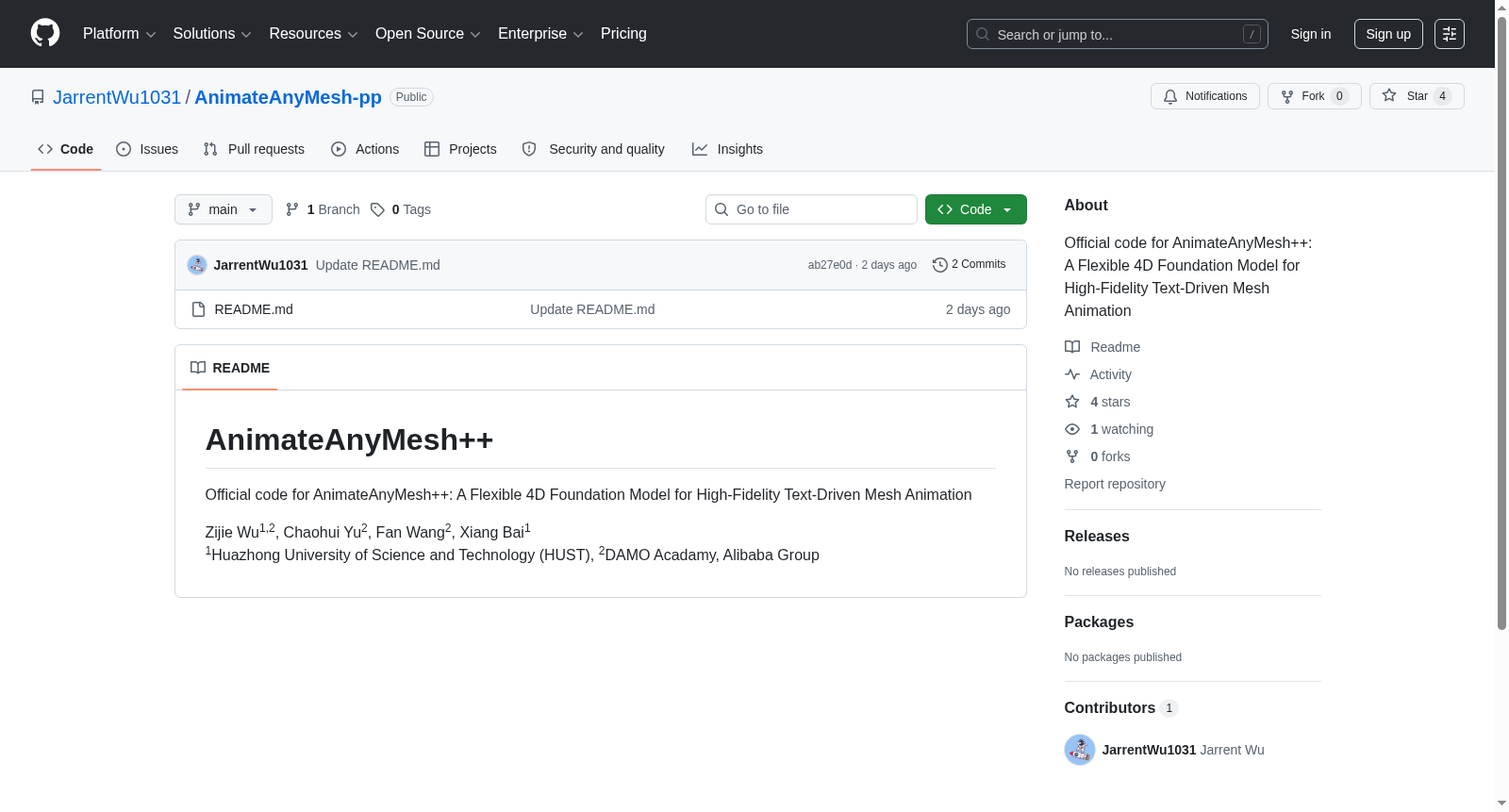Select the README tab above the readme
The image size is (1509, 812).
pyautogui.click(x=230, y=368)
